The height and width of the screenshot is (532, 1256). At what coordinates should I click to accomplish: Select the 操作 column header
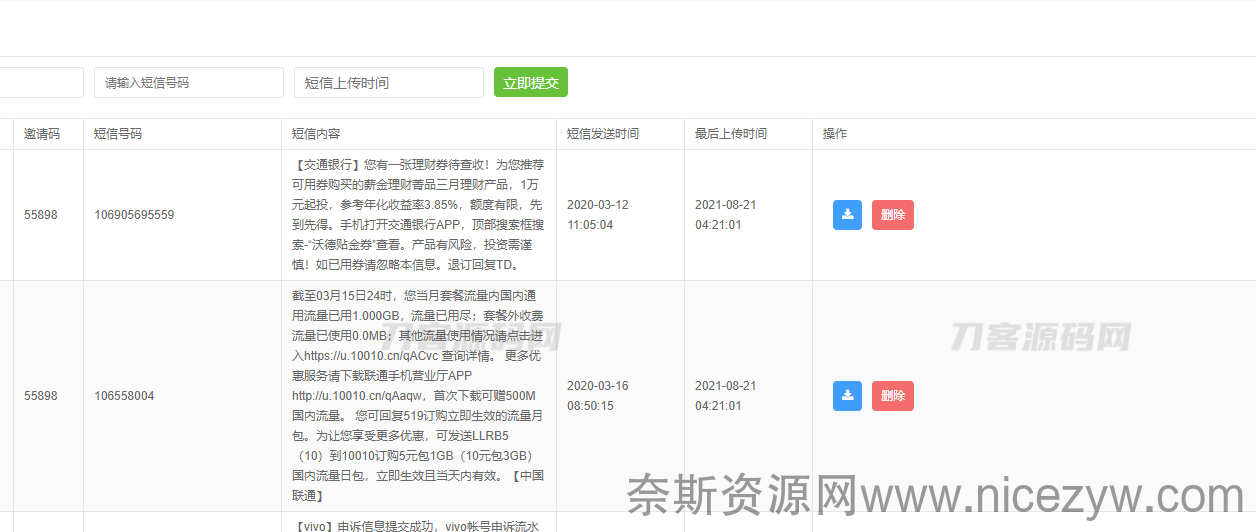(x=835, y=134)
